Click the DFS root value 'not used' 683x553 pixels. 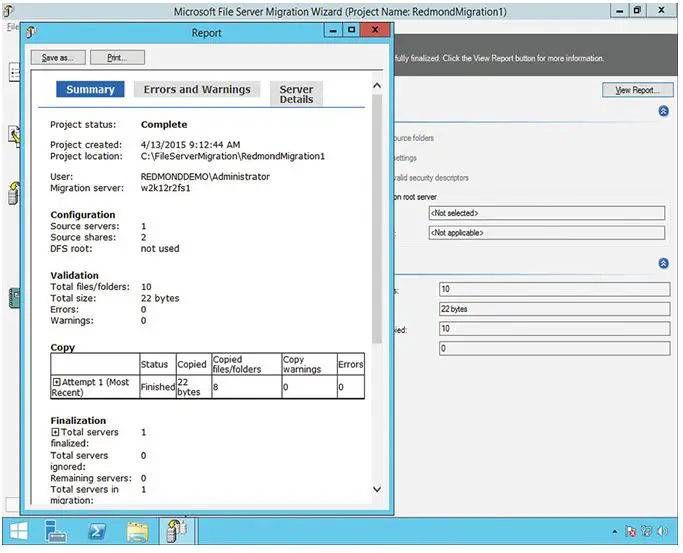(160, 248)
